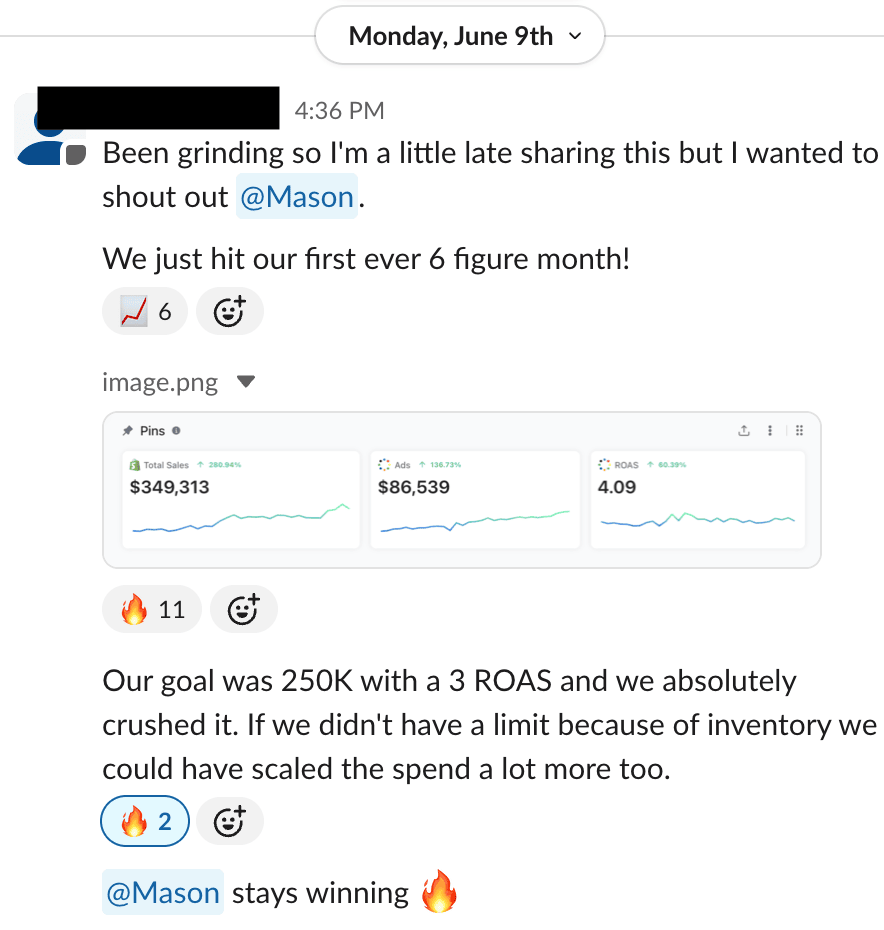The height and width of the screenshot is (930, 884).
Task: Click the info icon next to Pins
Action: pos(176,431)
